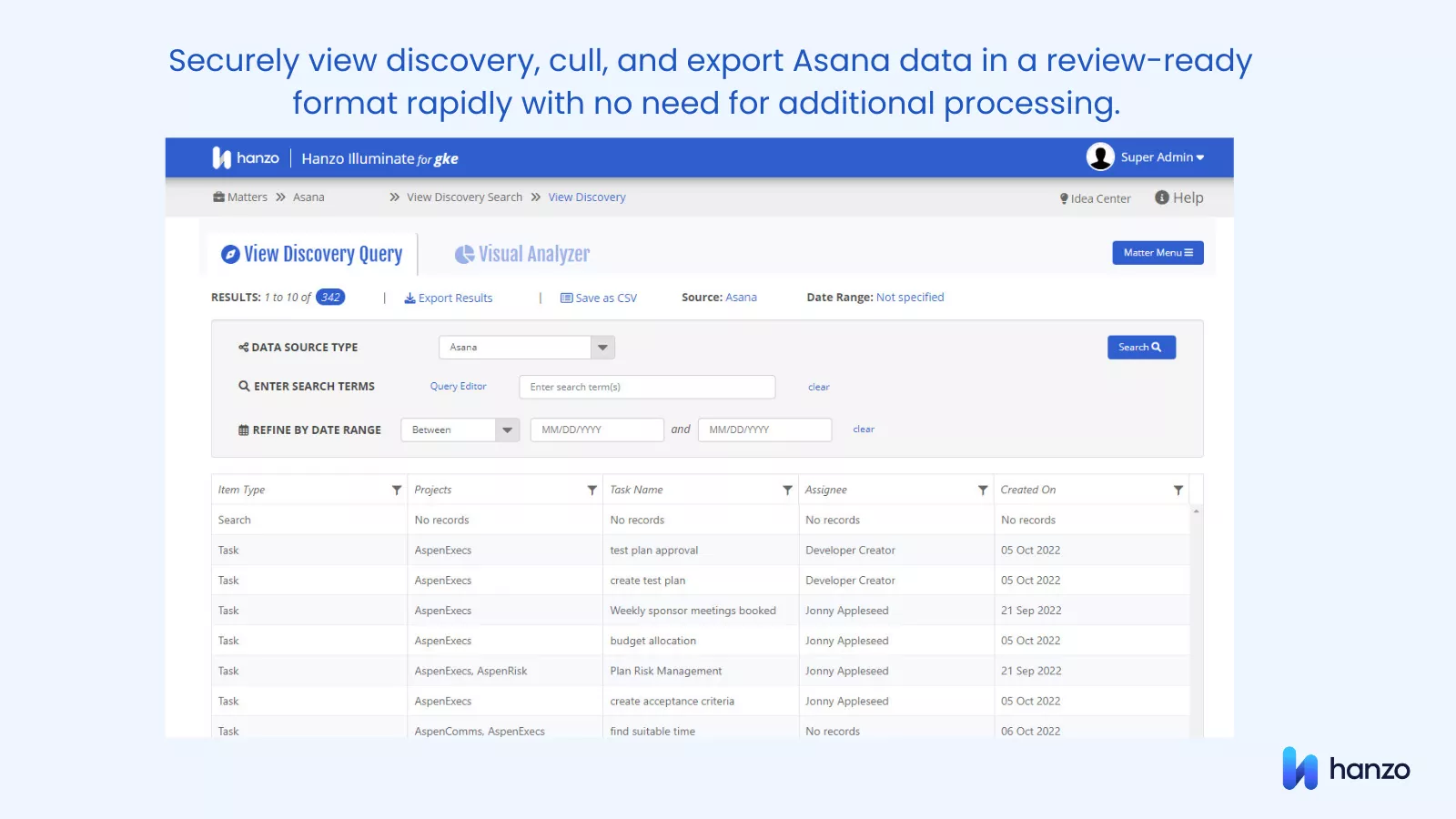
Task: Clear the date range
Action: (864, 430)
